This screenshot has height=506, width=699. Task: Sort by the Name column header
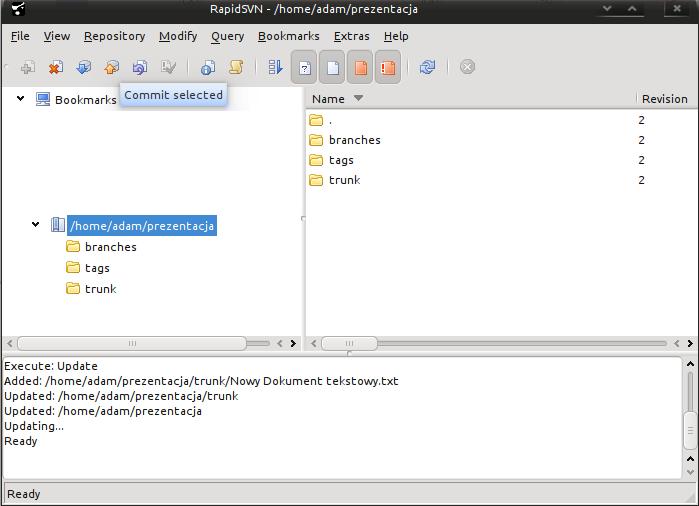point(471,99)
